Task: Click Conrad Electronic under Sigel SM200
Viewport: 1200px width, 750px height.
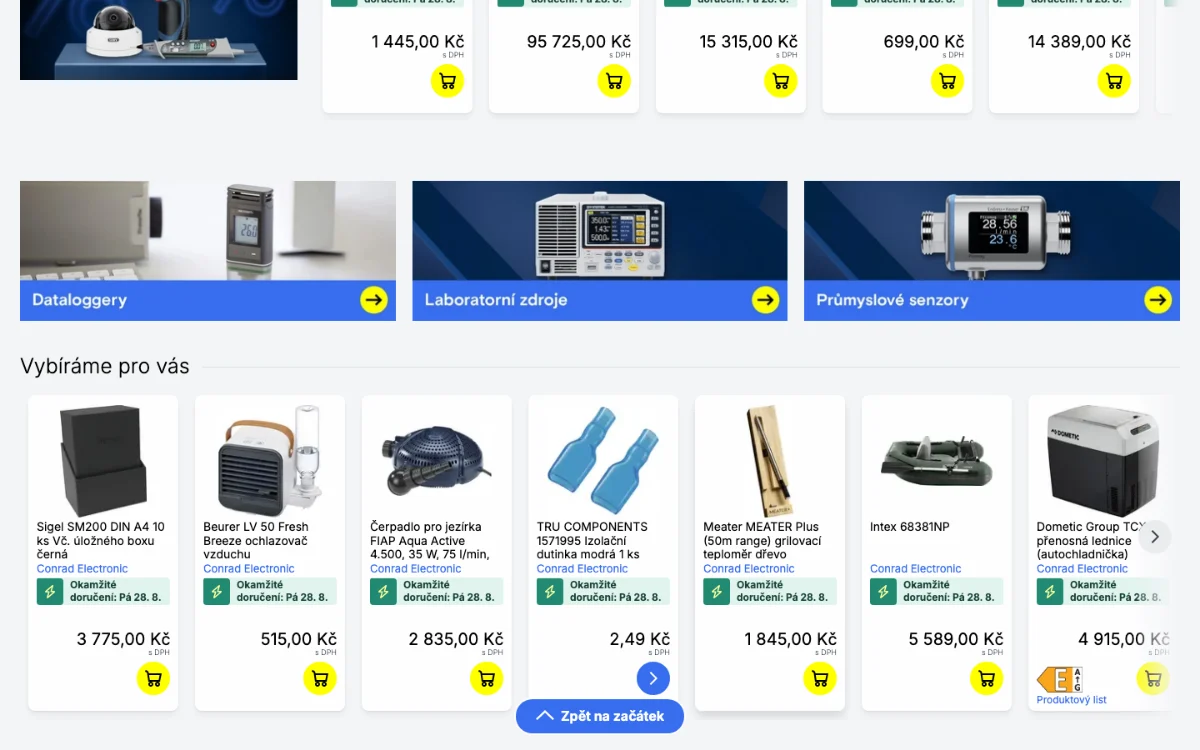Action: [x=83, y=569]
